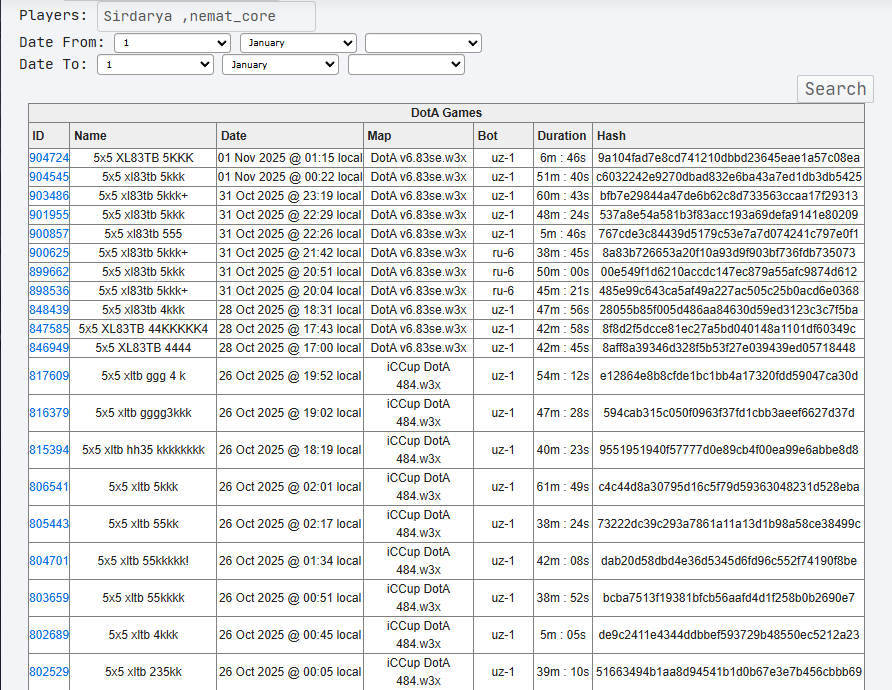Open game ID 846949

click(x=49, y=348)
